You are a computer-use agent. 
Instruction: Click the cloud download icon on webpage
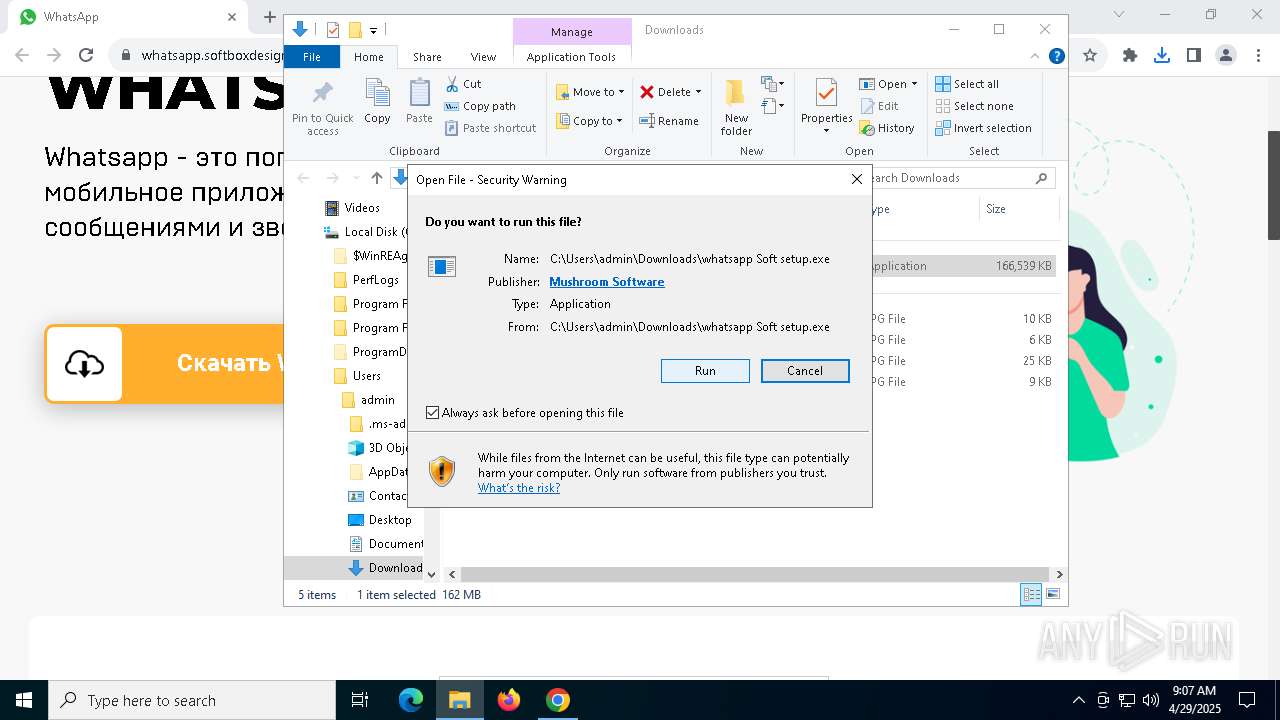point(84,364)
